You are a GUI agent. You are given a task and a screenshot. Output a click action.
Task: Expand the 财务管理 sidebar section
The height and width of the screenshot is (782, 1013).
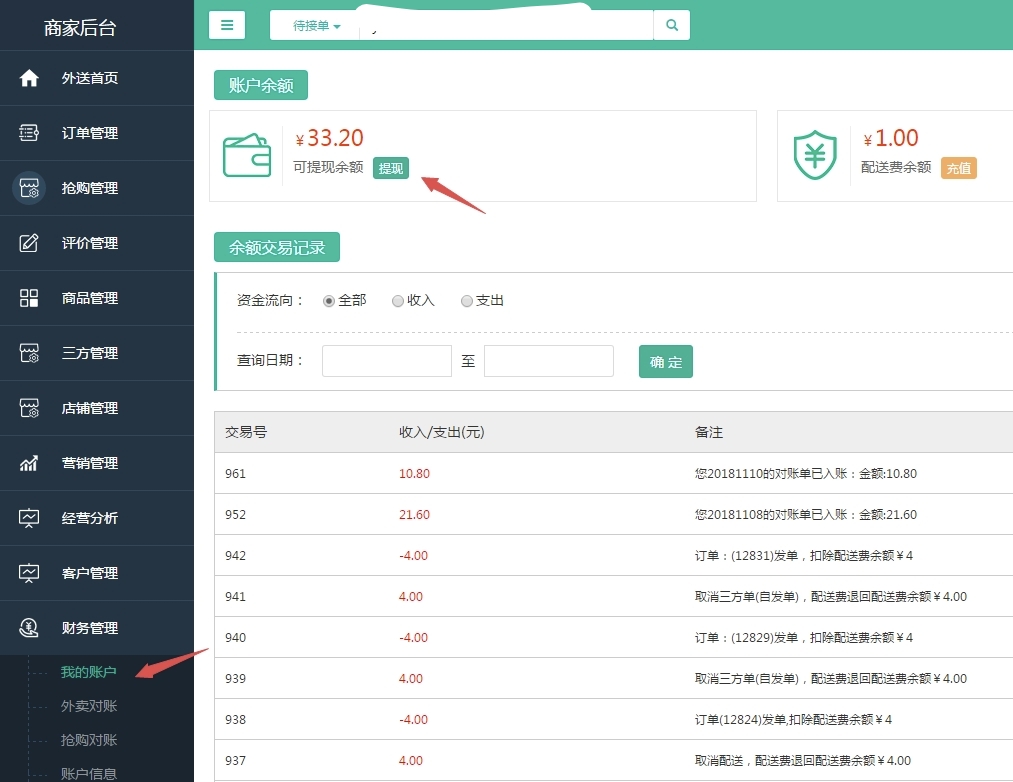(x=90, y=628)
